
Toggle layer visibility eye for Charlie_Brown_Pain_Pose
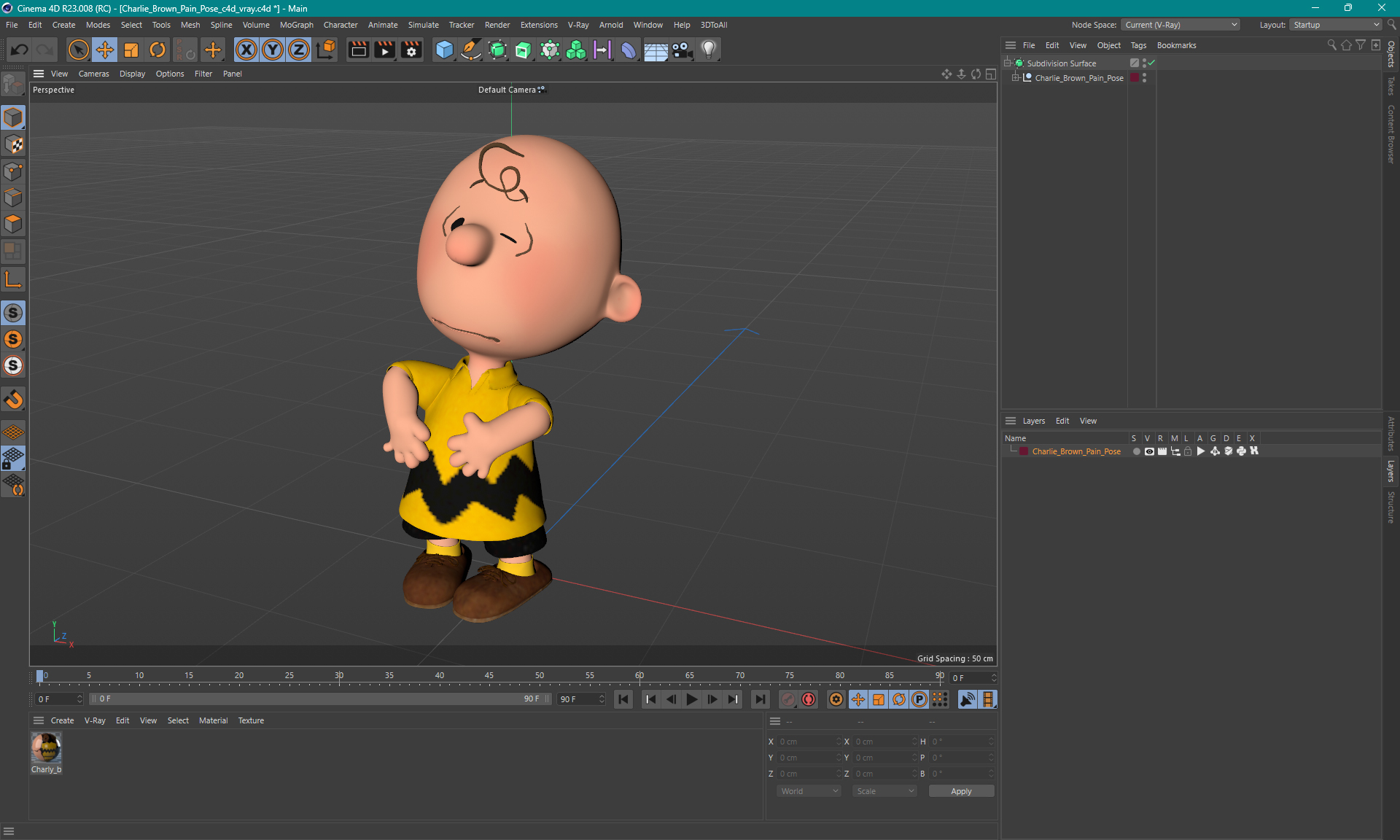(1149, 451)
